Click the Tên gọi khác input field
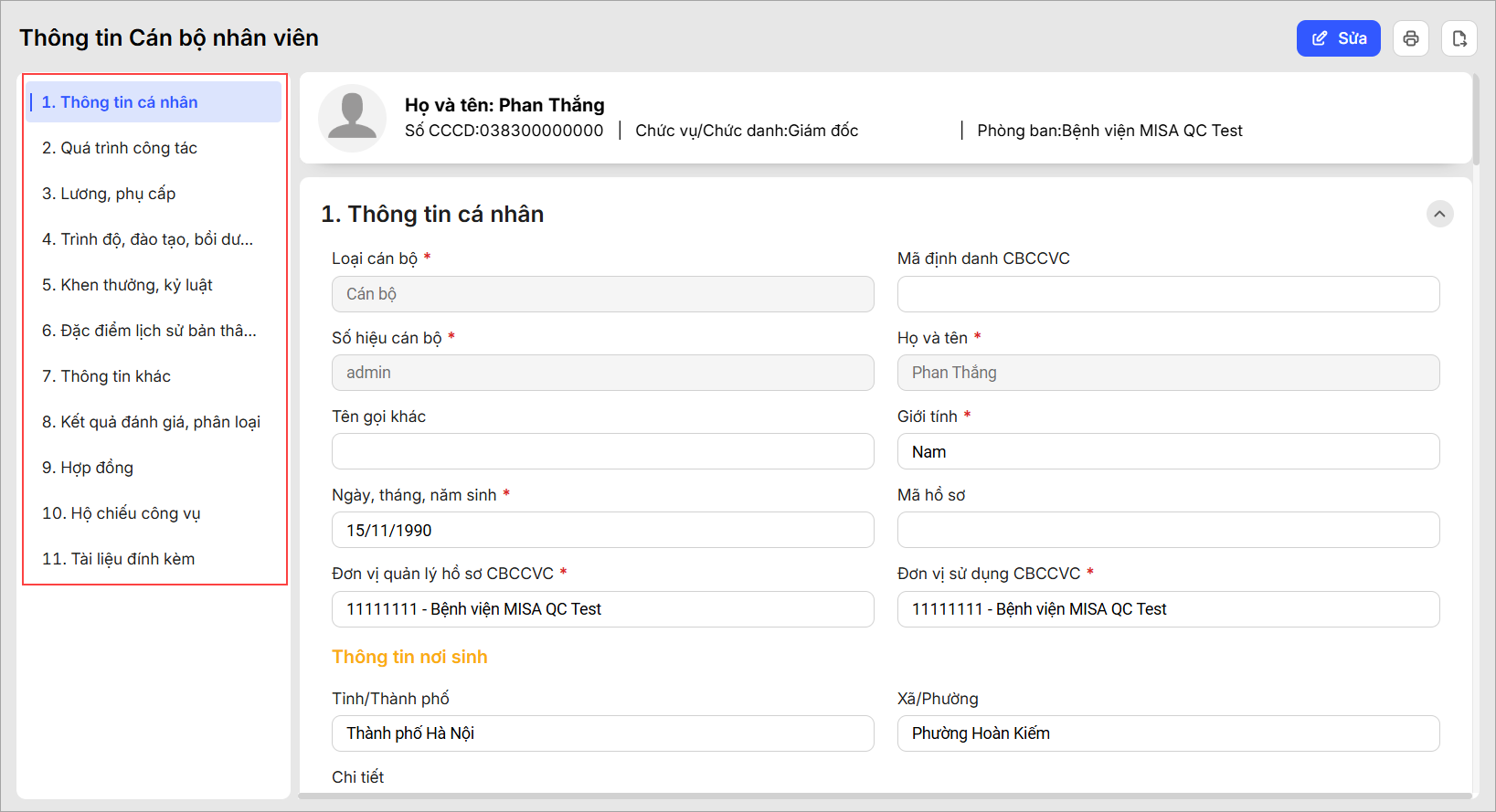 602,452
